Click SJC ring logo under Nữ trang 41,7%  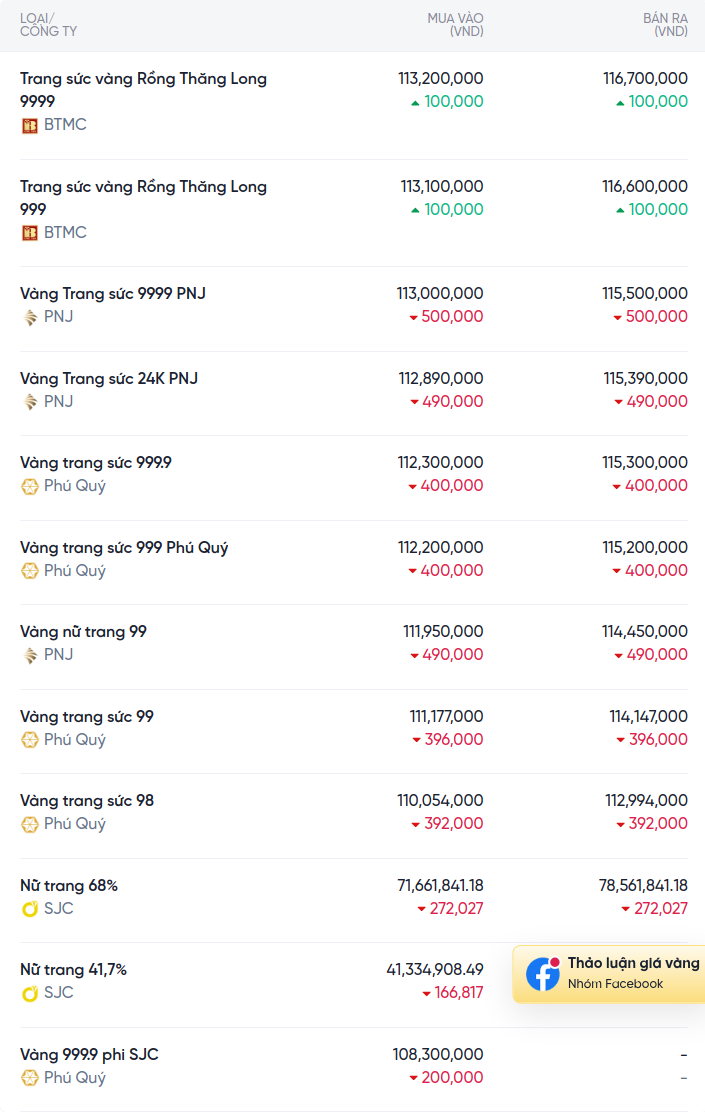[30, 994]
